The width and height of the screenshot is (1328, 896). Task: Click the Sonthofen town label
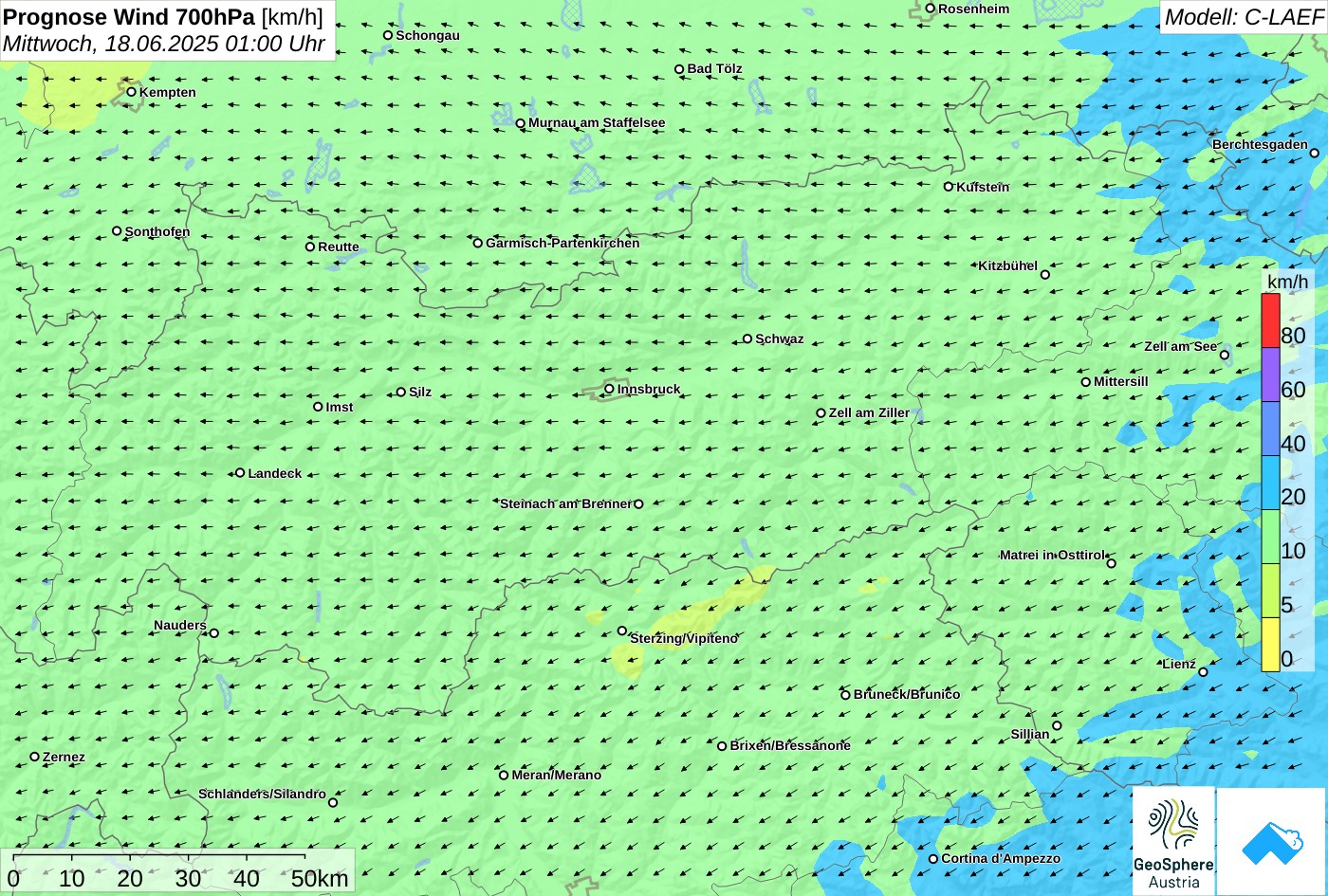157,231
